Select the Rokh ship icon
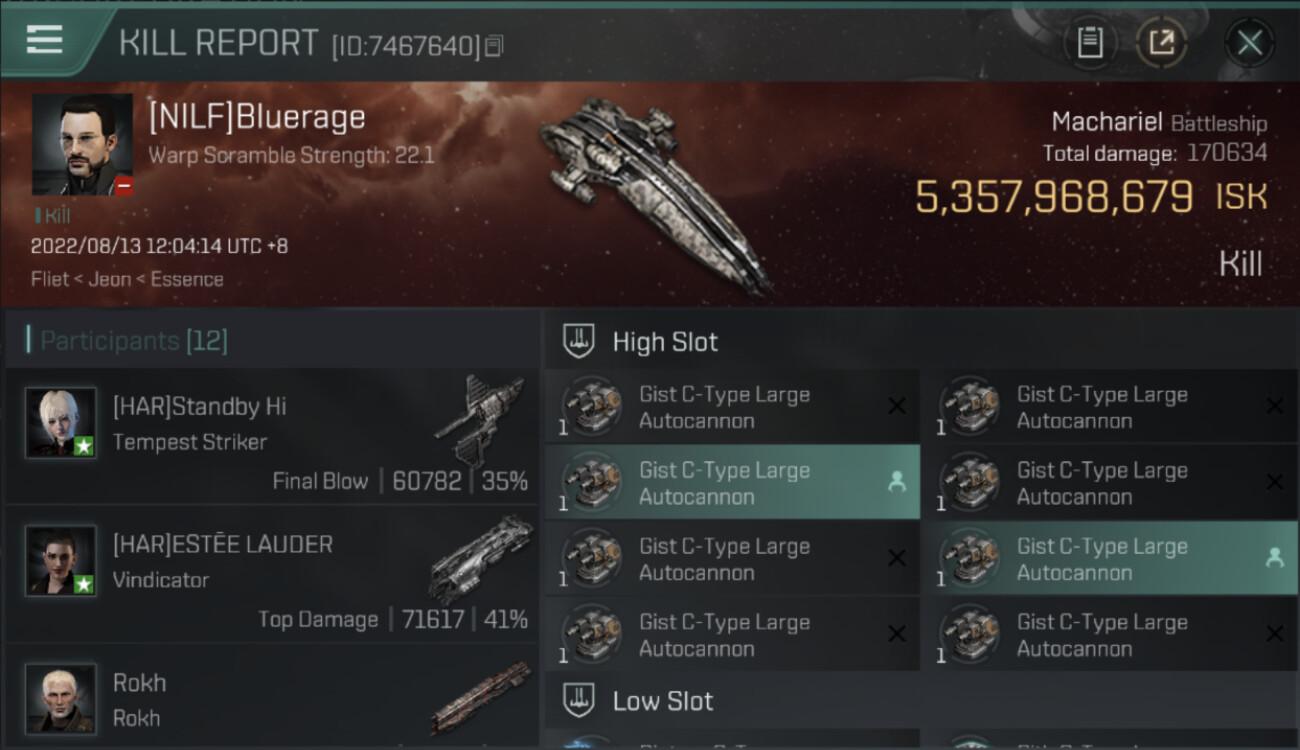Screen dimensions: 1300x750 (481, 697)
